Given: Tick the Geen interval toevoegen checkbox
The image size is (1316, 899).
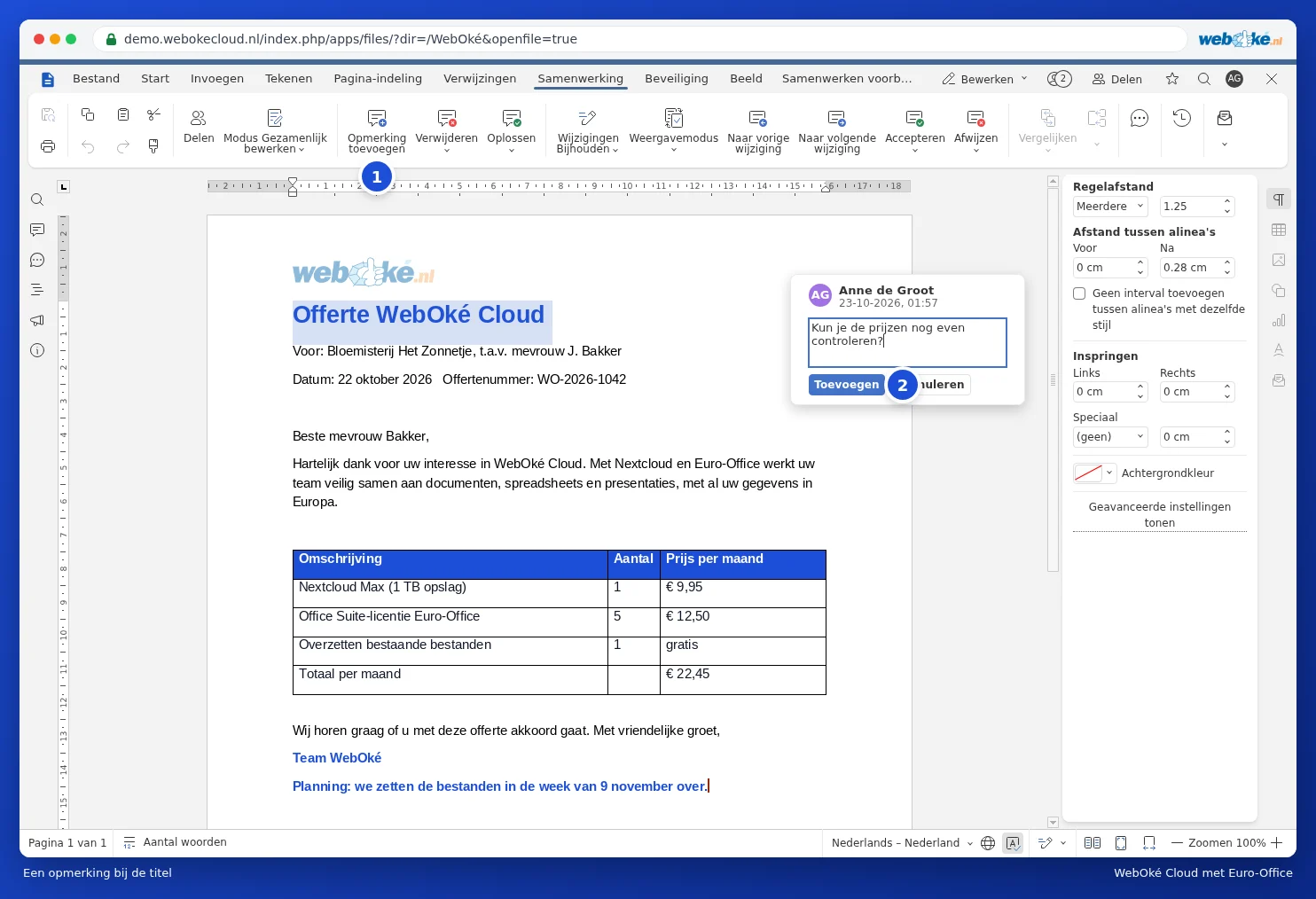Looking at the screenshot, I should 1079,293.
